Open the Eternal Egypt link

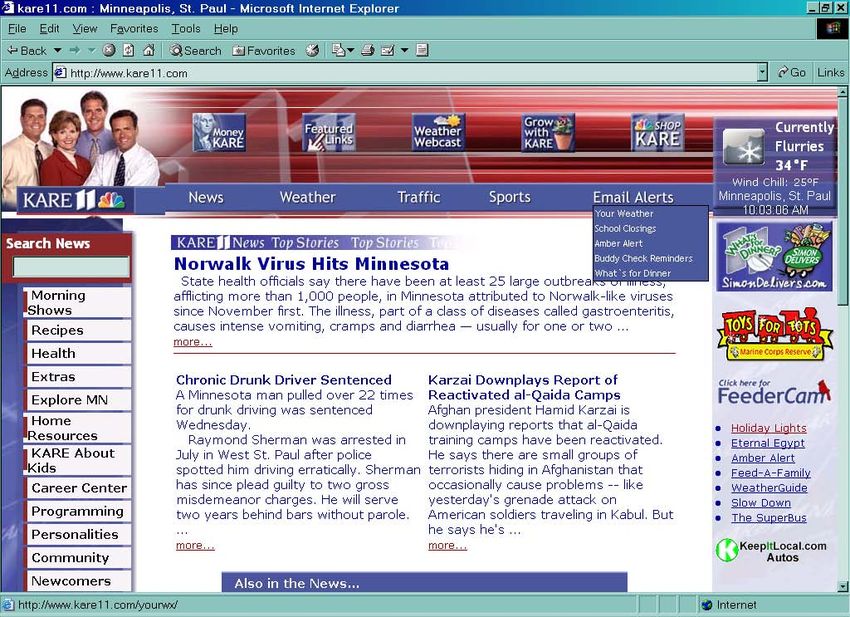[768, 443]
